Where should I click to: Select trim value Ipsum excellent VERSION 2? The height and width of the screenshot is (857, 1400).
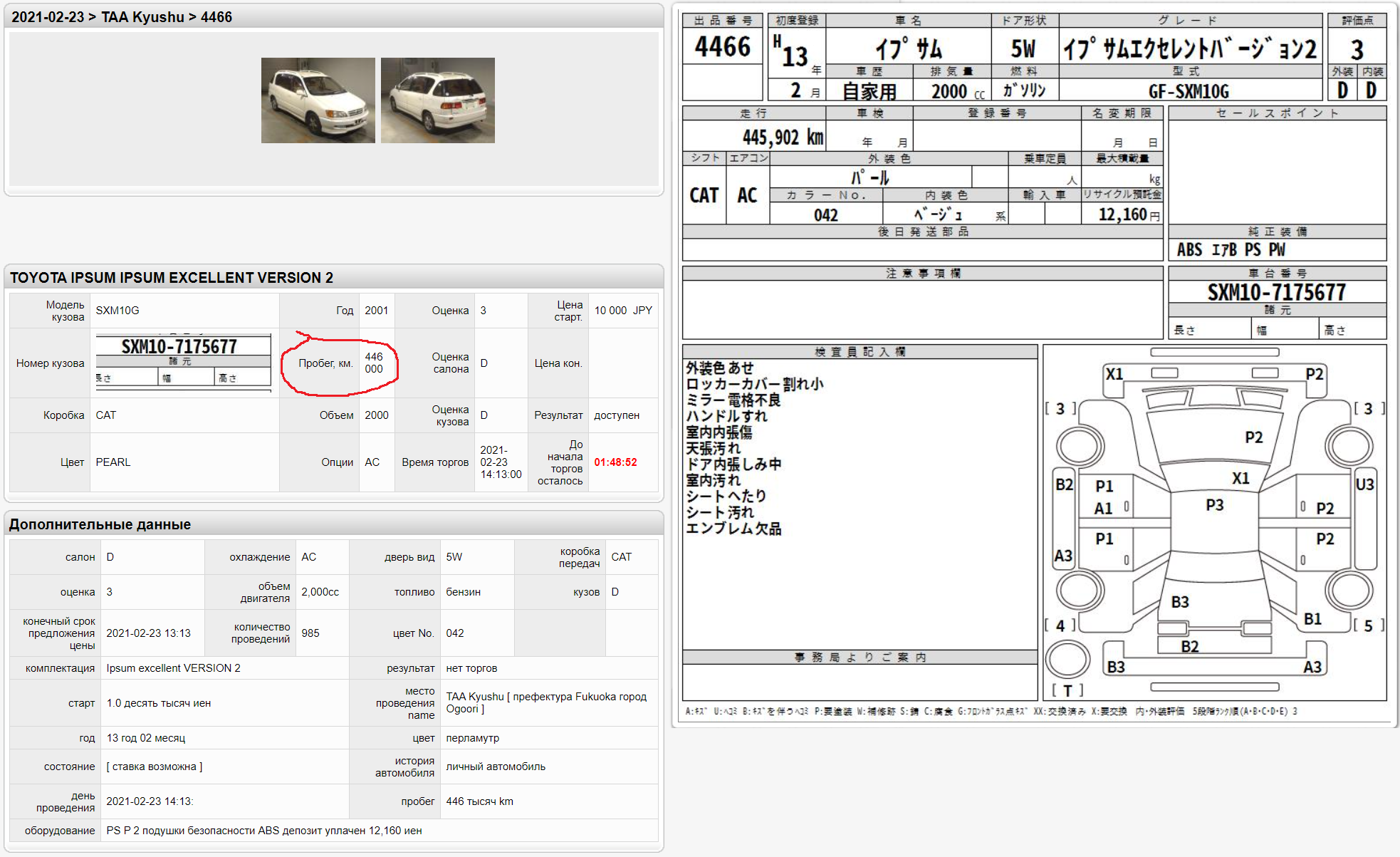pyautogui.click(x=174, y=668)
